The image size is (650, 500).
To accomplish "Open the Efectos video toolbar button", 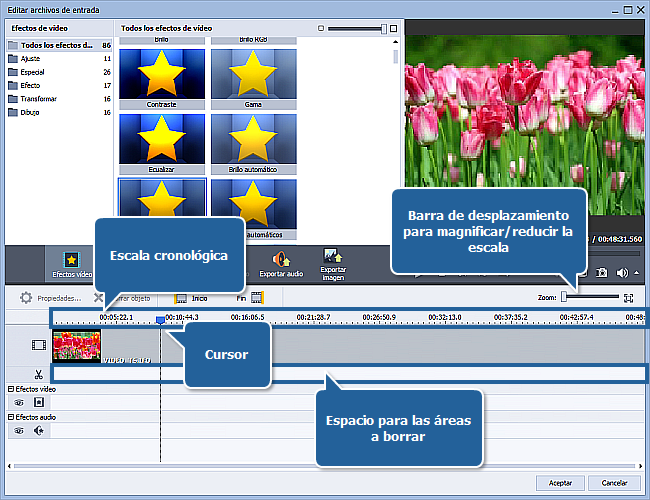I will 71,264.
